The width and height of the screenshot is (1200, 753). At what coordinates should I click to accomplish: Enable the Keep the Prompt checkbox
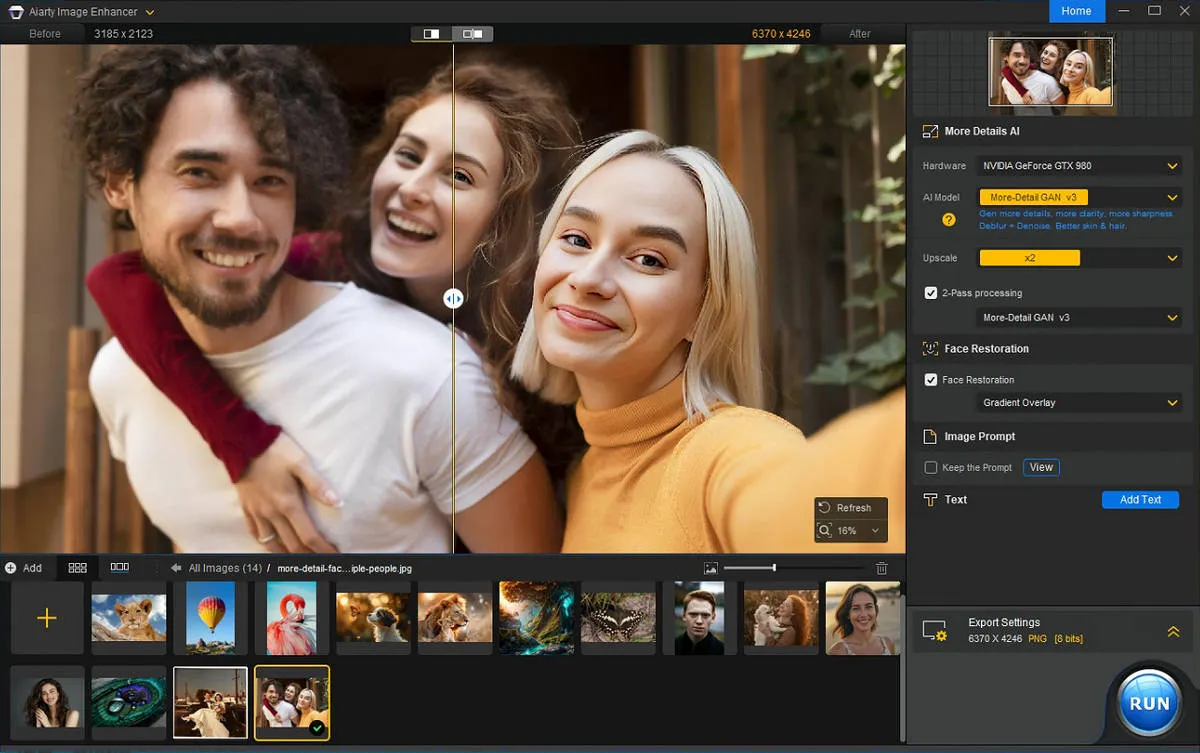[x=931, y=467]
